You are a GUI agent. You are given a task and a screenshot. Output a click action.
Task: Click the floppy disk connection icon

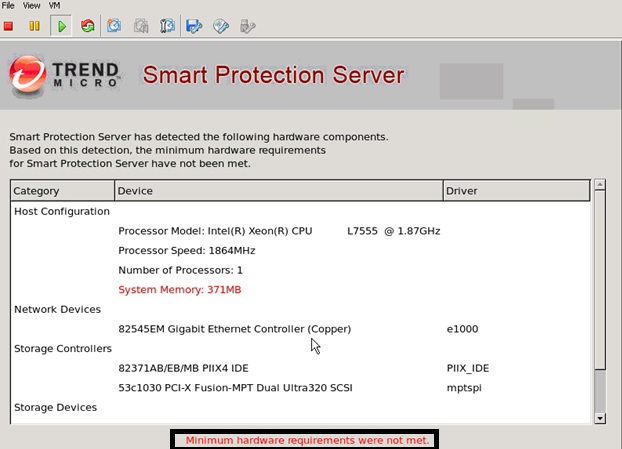pyautogui.click(x=195, y=26)
